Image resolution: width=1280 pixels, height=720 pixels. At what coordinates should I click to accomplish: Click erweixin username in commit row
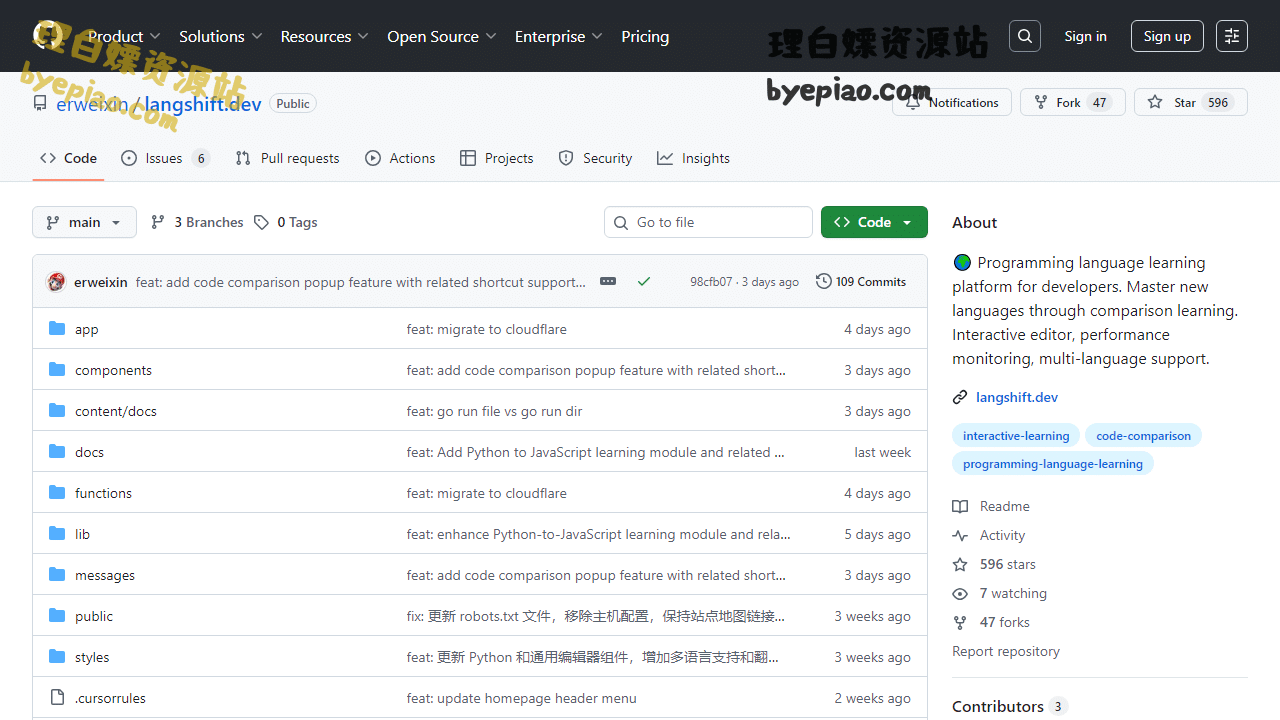point(101,282)
